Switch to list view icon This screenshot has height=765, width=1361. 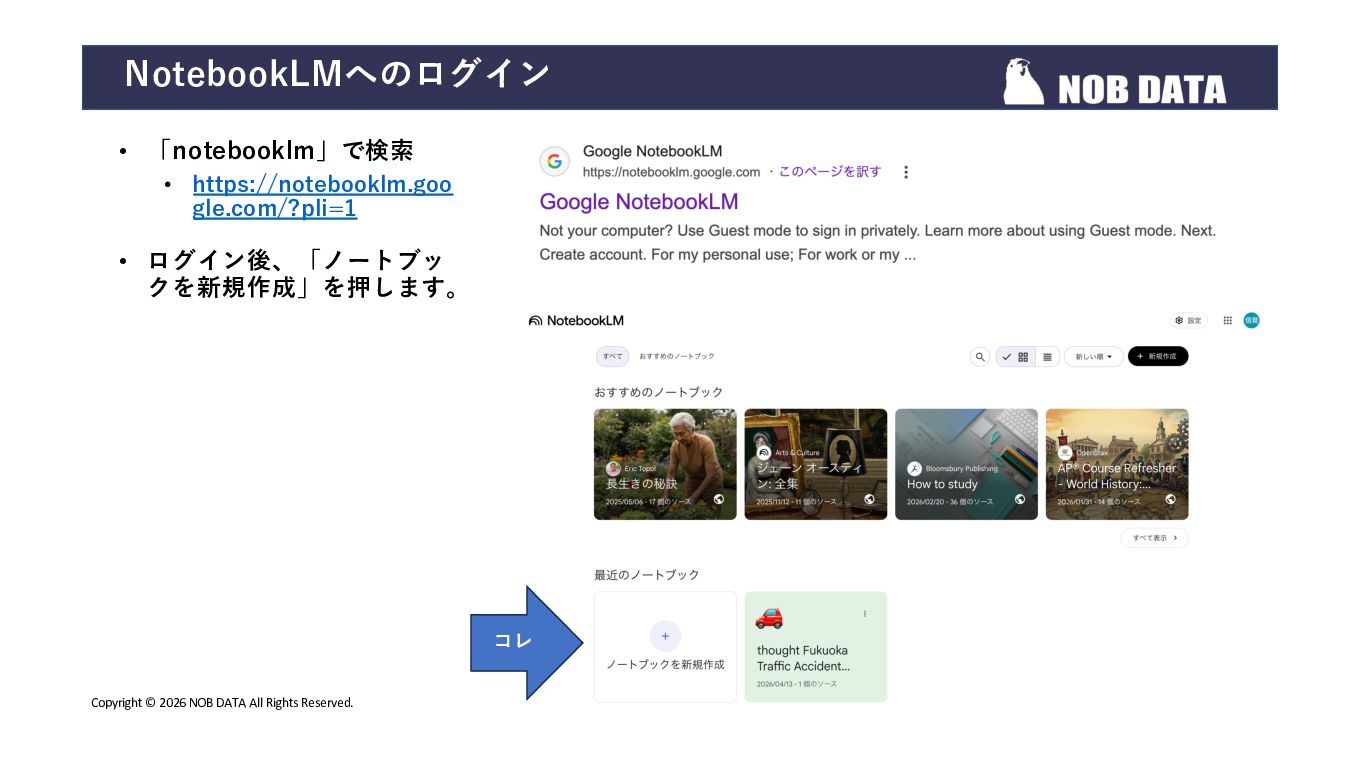point(1047,357)
